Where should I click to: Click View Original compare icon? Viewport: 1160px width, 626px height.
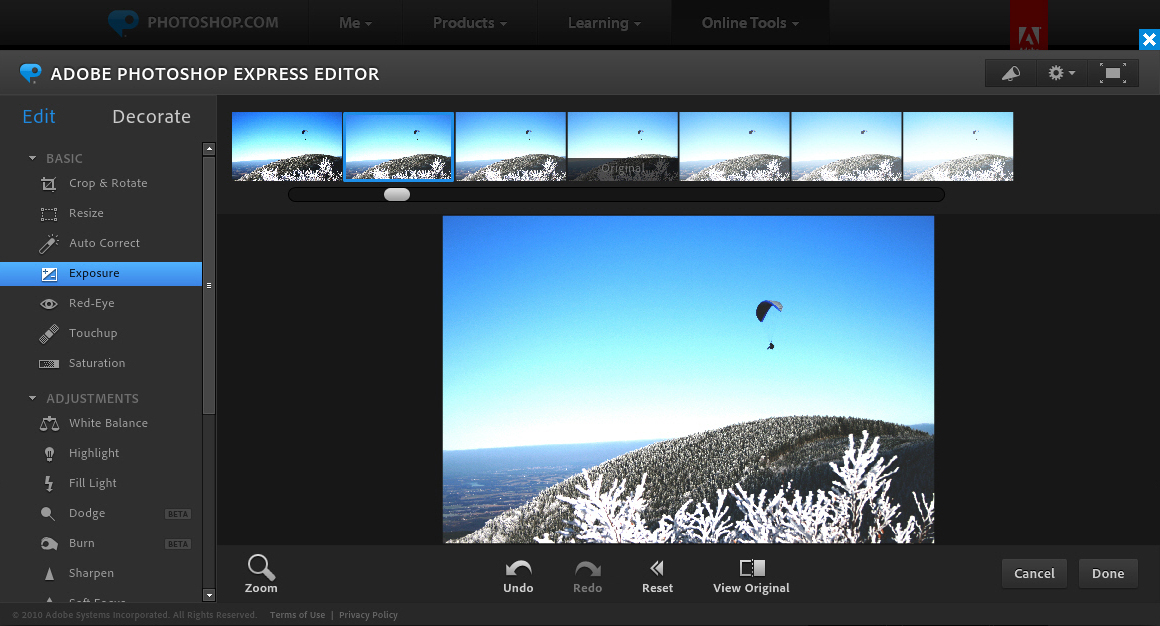point(752,568)
